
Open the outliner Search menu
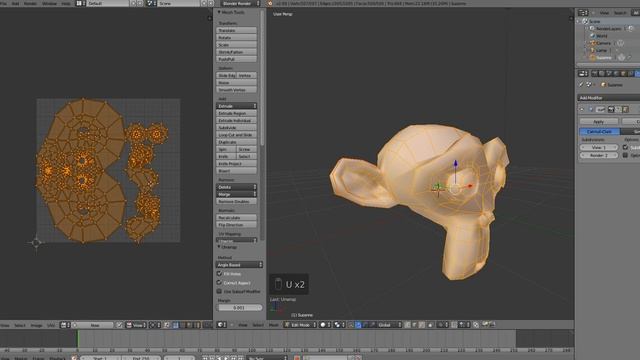(x=620, y=13)
